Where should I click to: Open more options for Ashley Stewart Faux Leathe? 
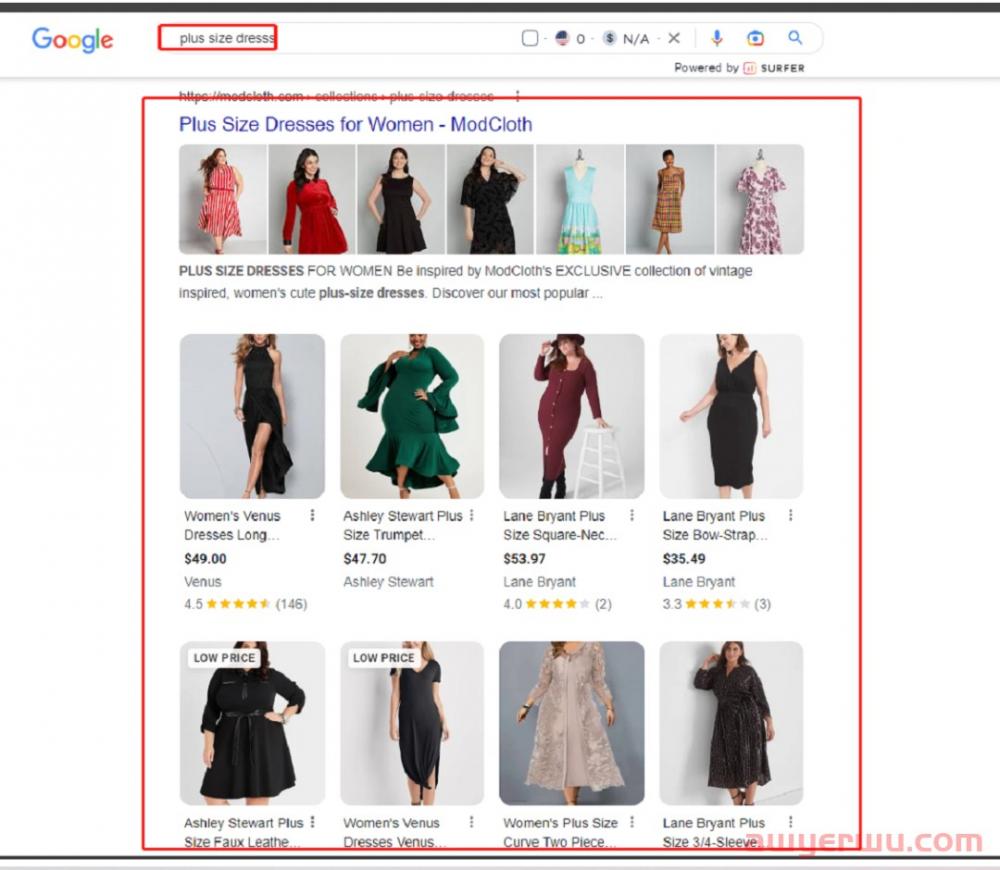click(x=312, y=822)
